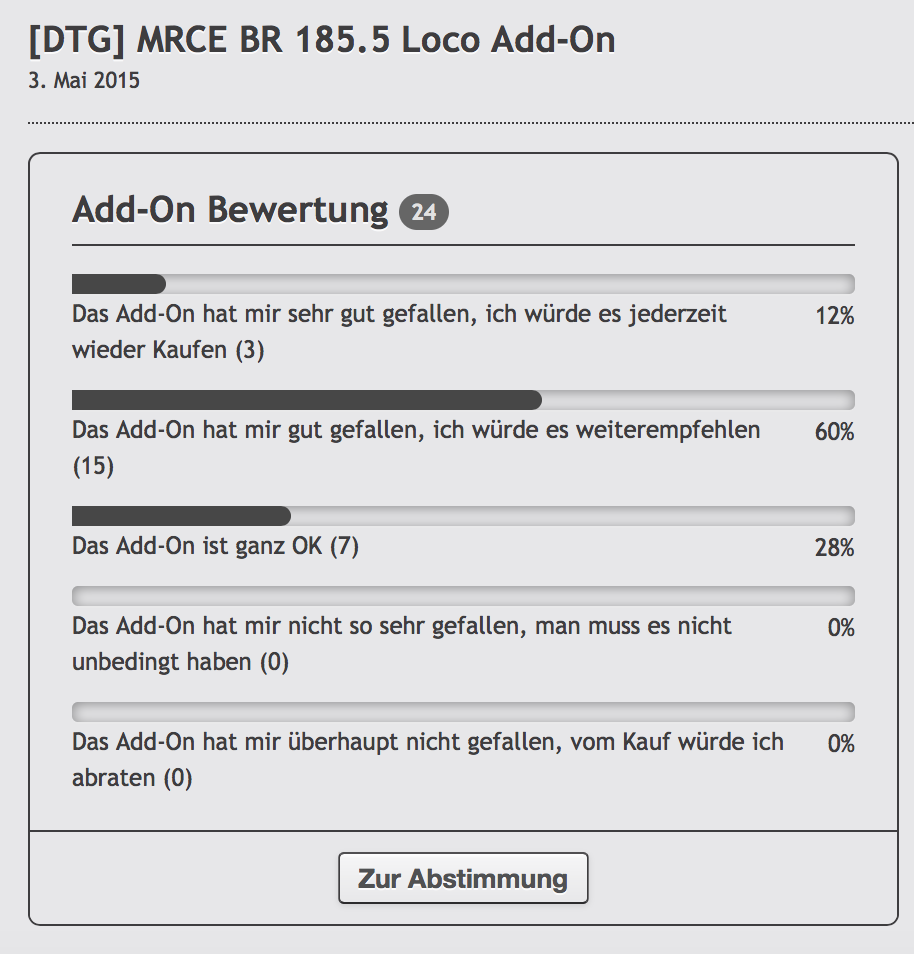Click the 0% value beside 'vom Kauf würde ich abraten'
The image size is (914, 954).
click(840, 744)
